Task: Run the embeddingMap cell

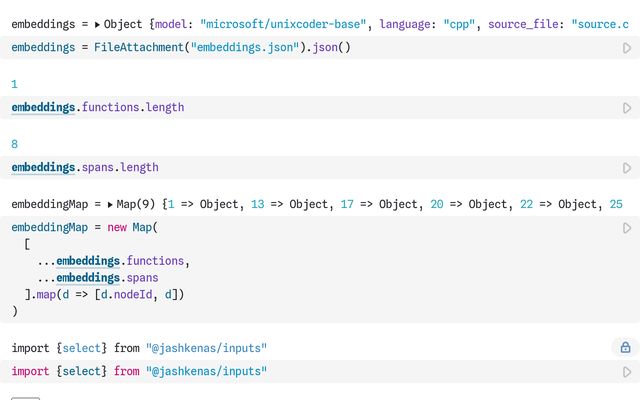Action: coord(627,228)
